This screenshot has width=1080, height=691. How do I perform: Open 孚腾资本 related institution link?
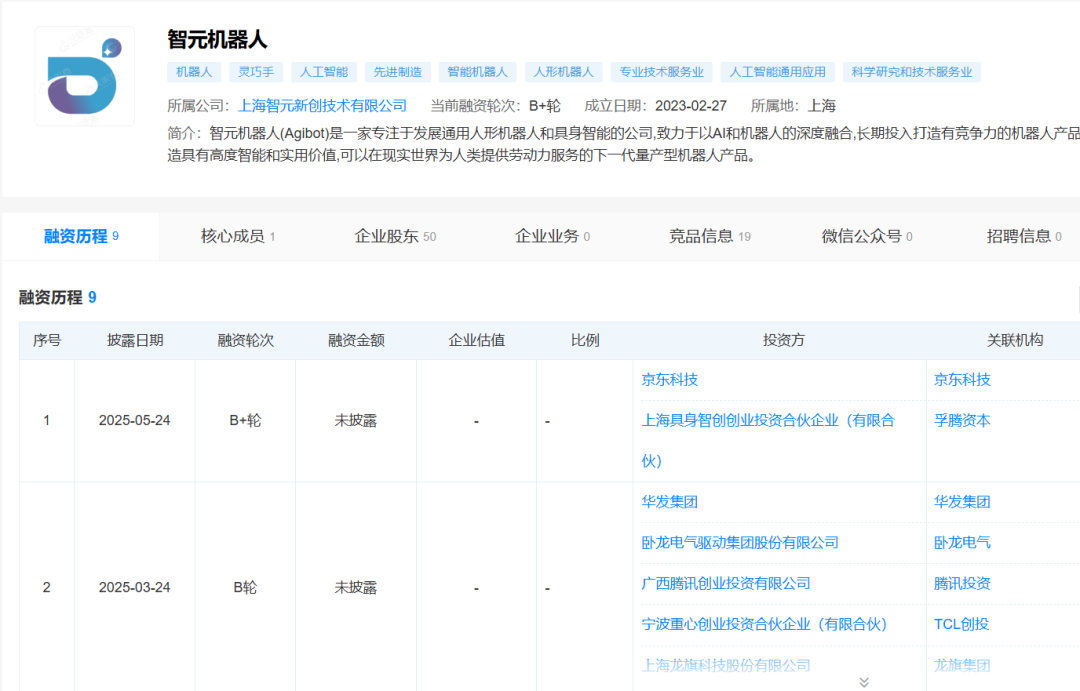[962, 420]
